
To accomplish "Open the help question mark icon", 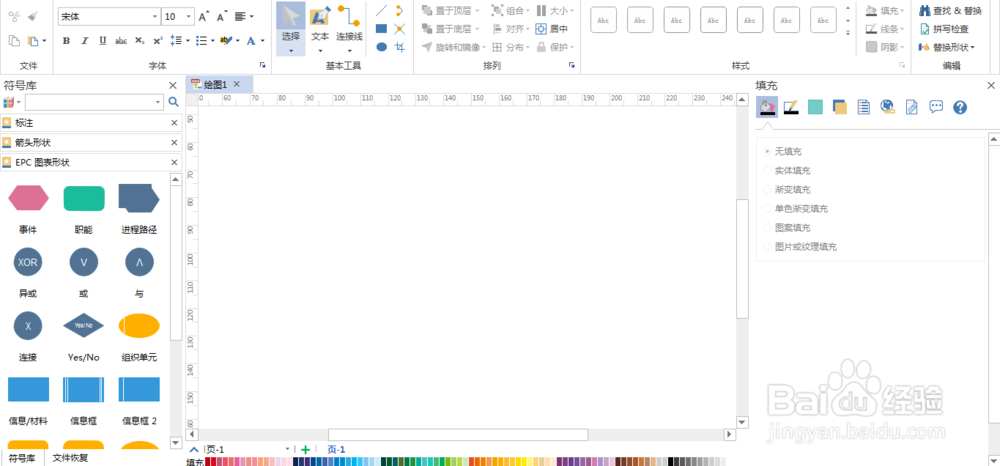I will pos(960,107).
